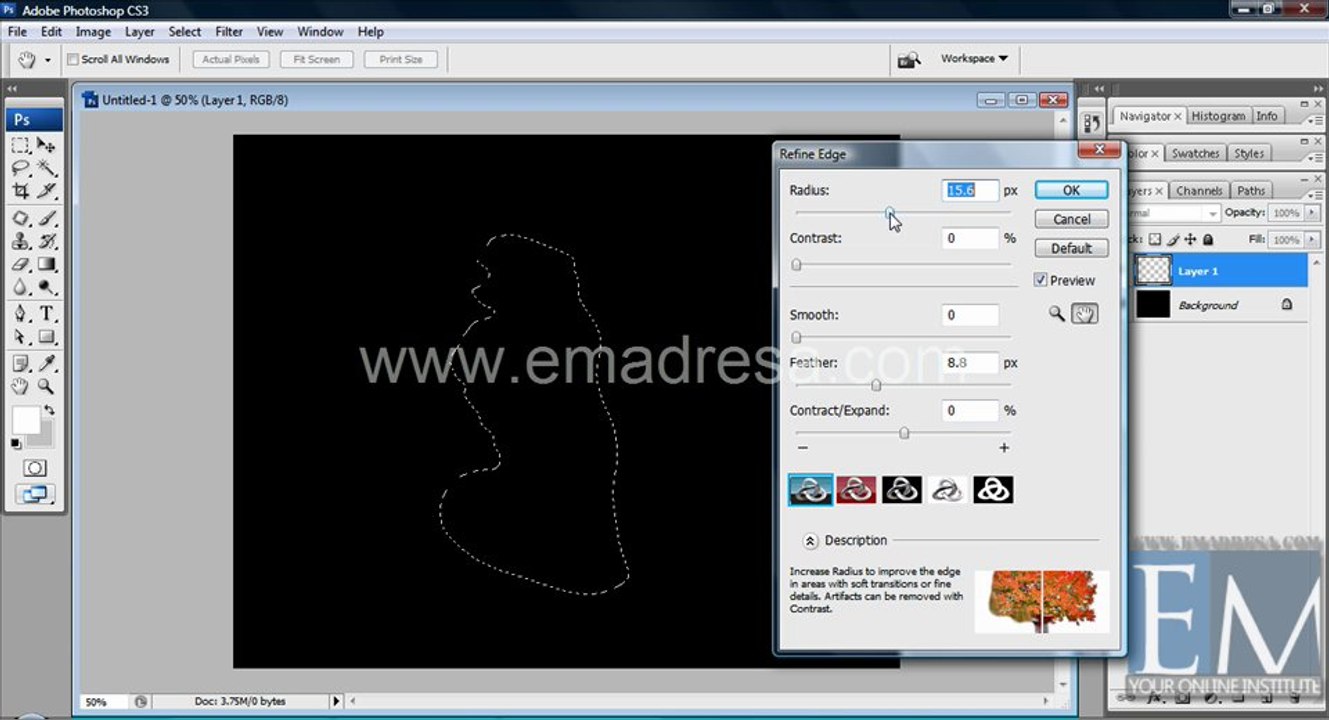This screenshot has width=1329, height=720.
Task: Click the Actual Pixels button
Action: click(231, 60)
